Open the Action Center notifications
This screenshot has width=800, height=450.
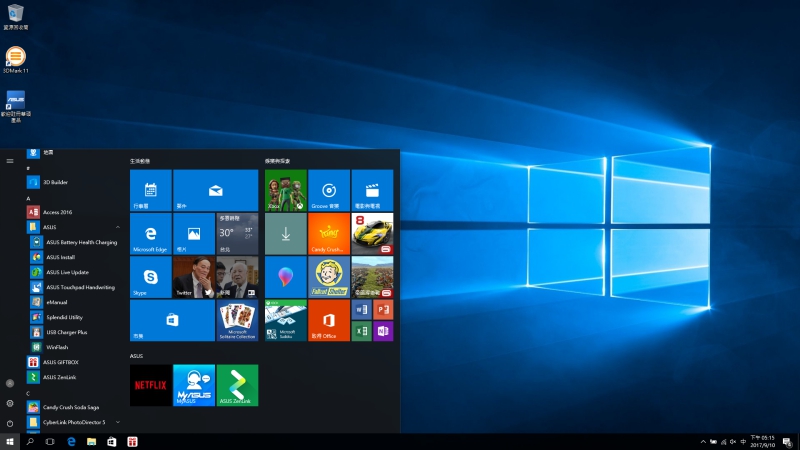click(x=788, y=442)
